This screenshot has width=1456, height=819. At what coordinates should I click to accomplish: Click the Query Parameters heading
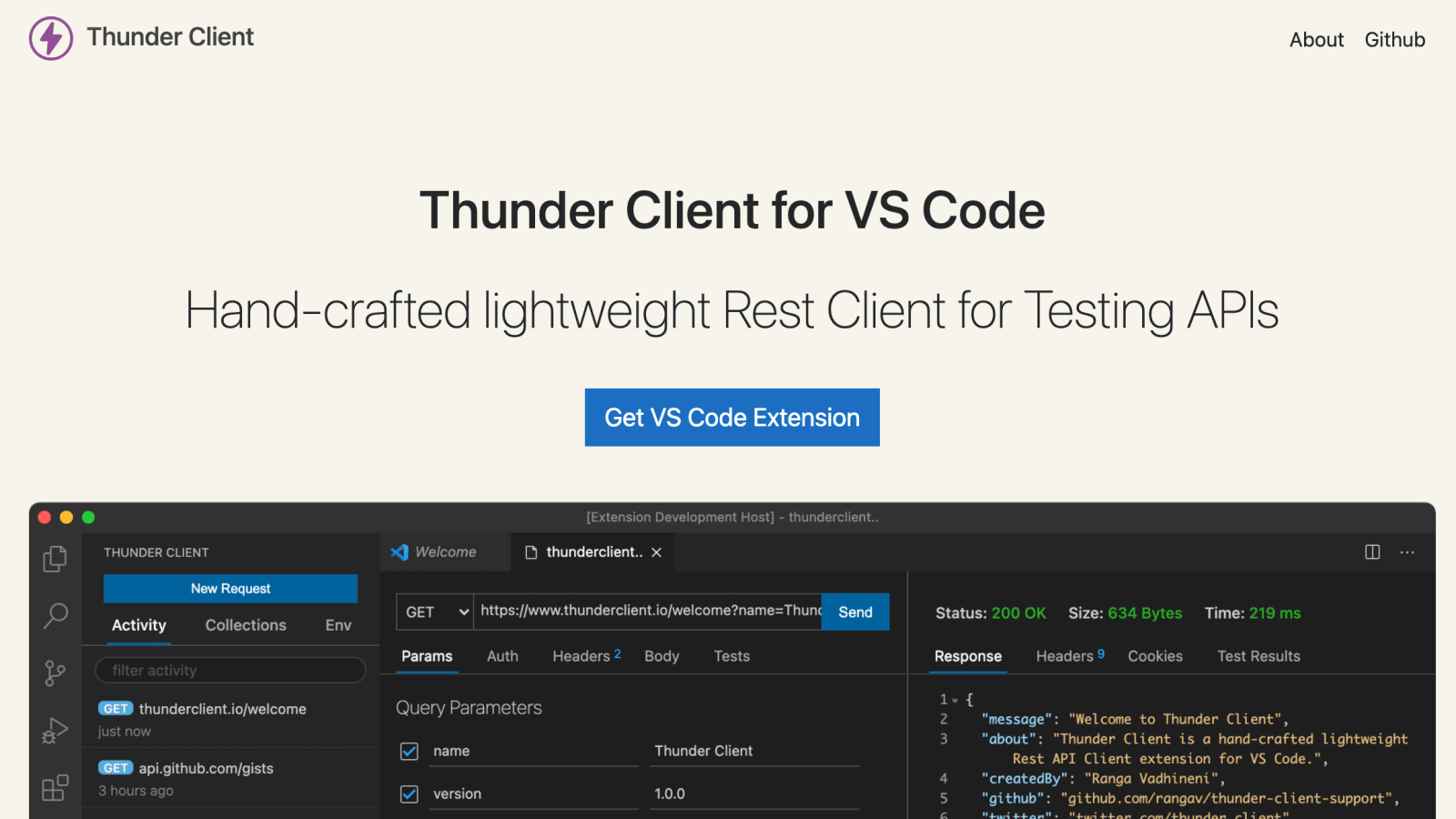tap(469, 708)
